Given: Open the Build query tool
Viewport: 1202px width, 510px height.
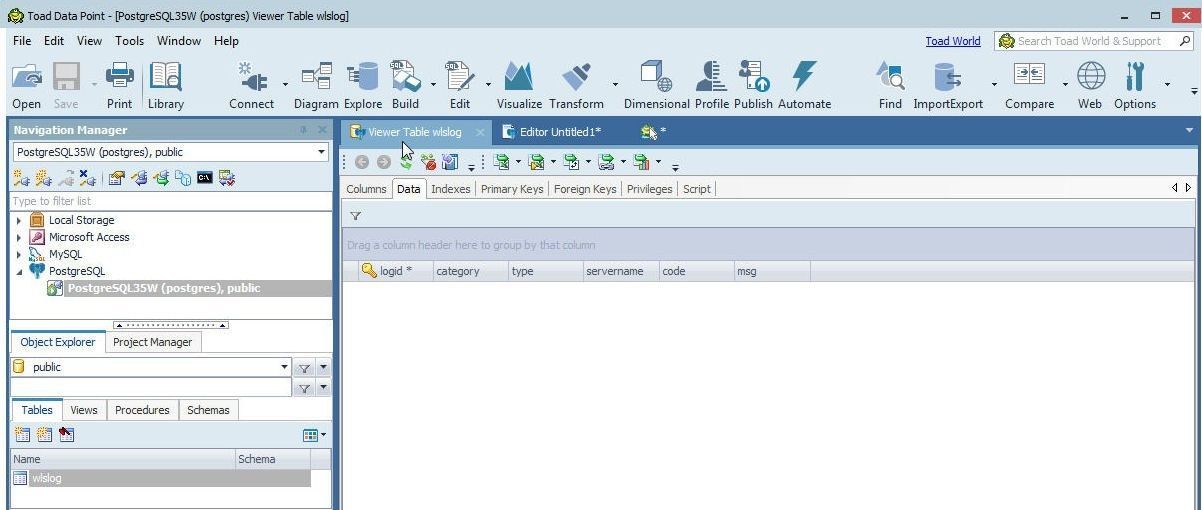Looking at the screenshot, I should click(x=405, y=85).
